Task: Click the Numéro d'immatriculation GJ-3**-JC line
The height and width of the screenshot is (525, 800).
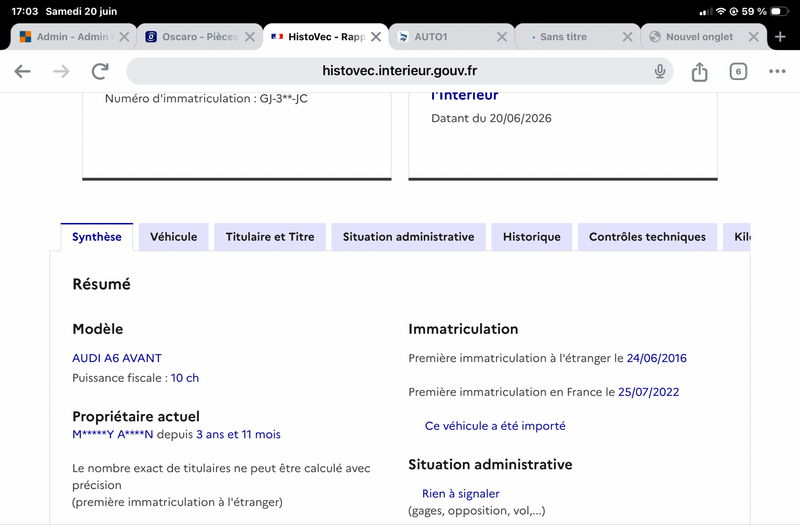Action: click(x=206, y=98)
